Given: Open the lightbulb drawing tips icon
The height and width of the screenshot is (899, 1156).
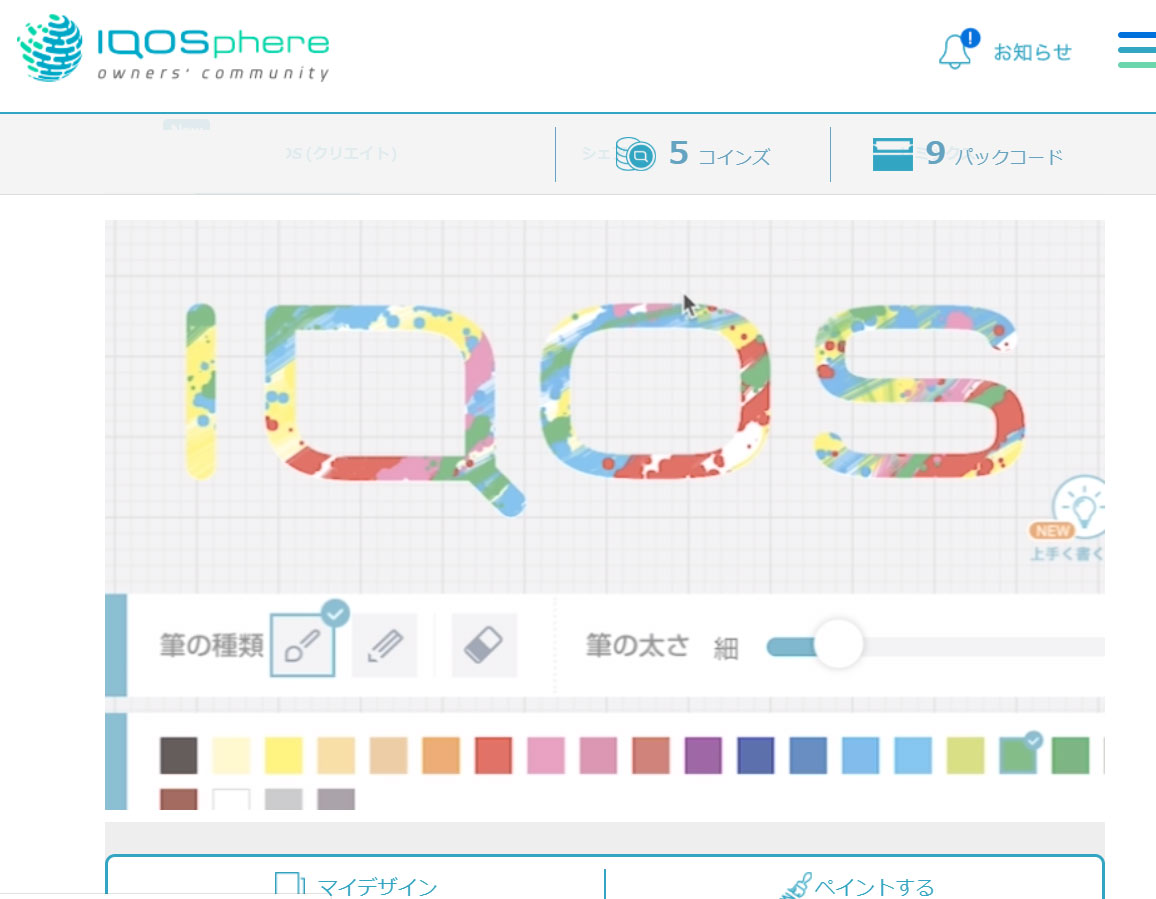Looking at the screenshot, I should pyautogui.click(x=1082, y=508).
